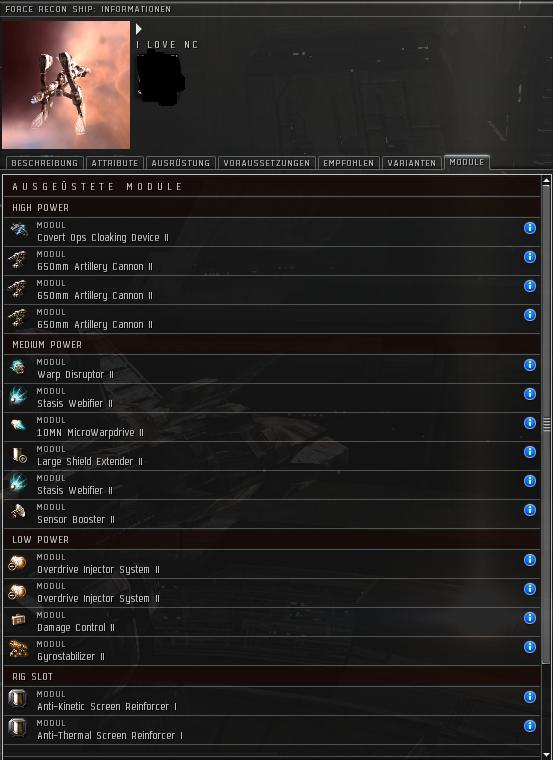Image resolution: width=553 pixels, height=760 pixels.
Task: Click the scroll up arrow of module list
Action: coord(546,181)
